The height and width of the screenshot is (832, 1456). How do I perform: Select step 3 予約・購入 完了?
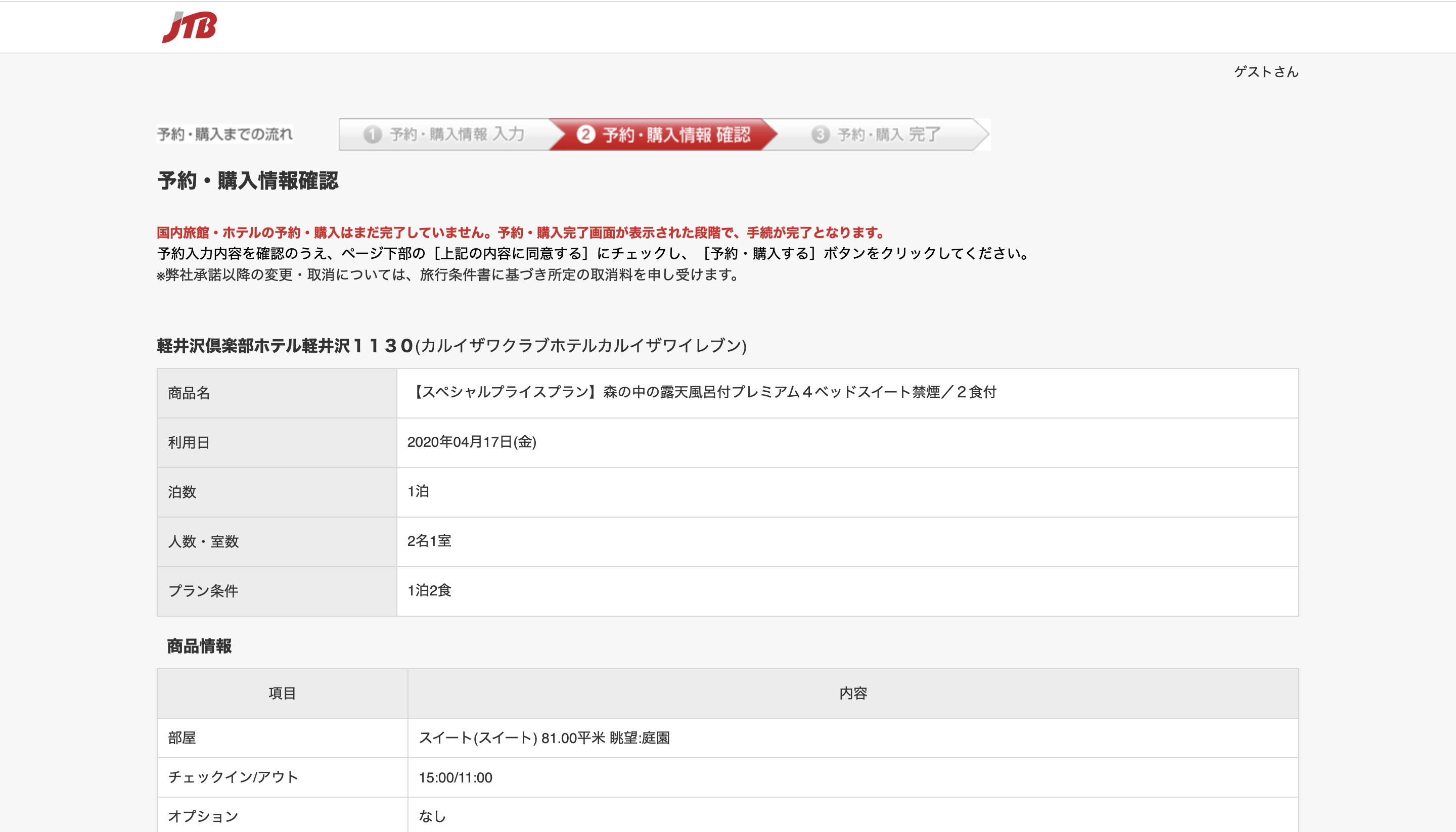(x=876, y=134)
